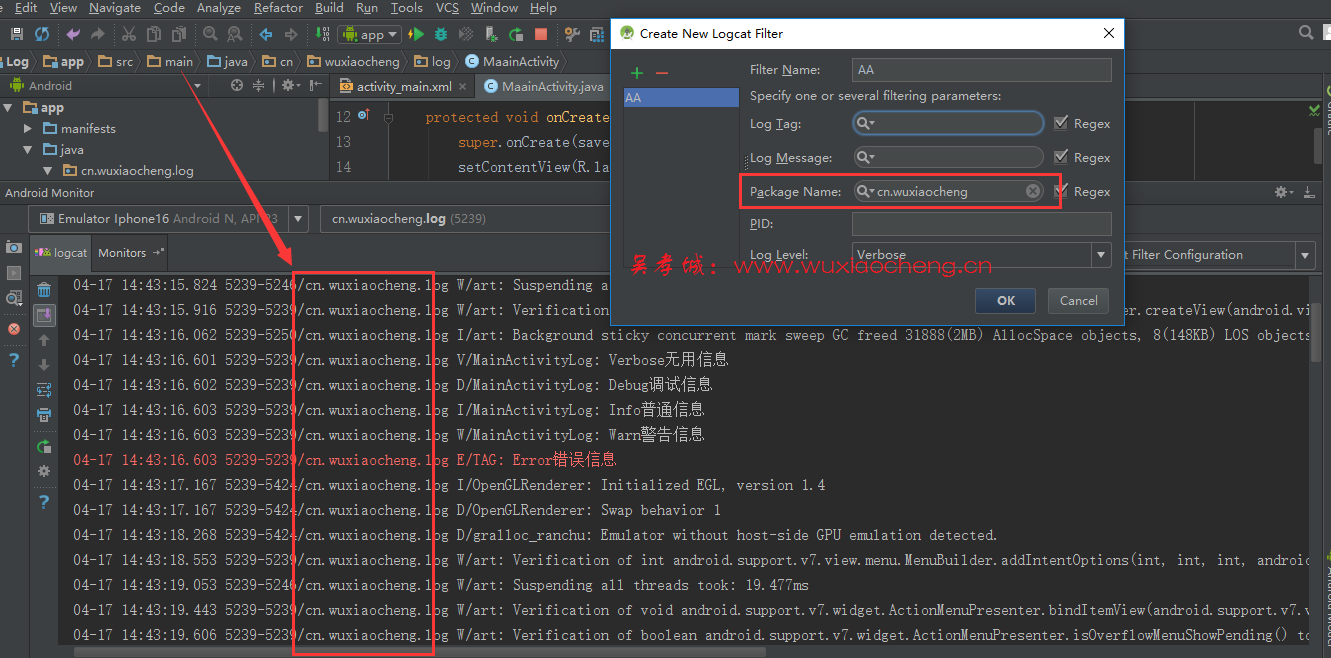Open the Refactor menu
The height and width of the screenshot is (658, 1331).
[278, 8]
